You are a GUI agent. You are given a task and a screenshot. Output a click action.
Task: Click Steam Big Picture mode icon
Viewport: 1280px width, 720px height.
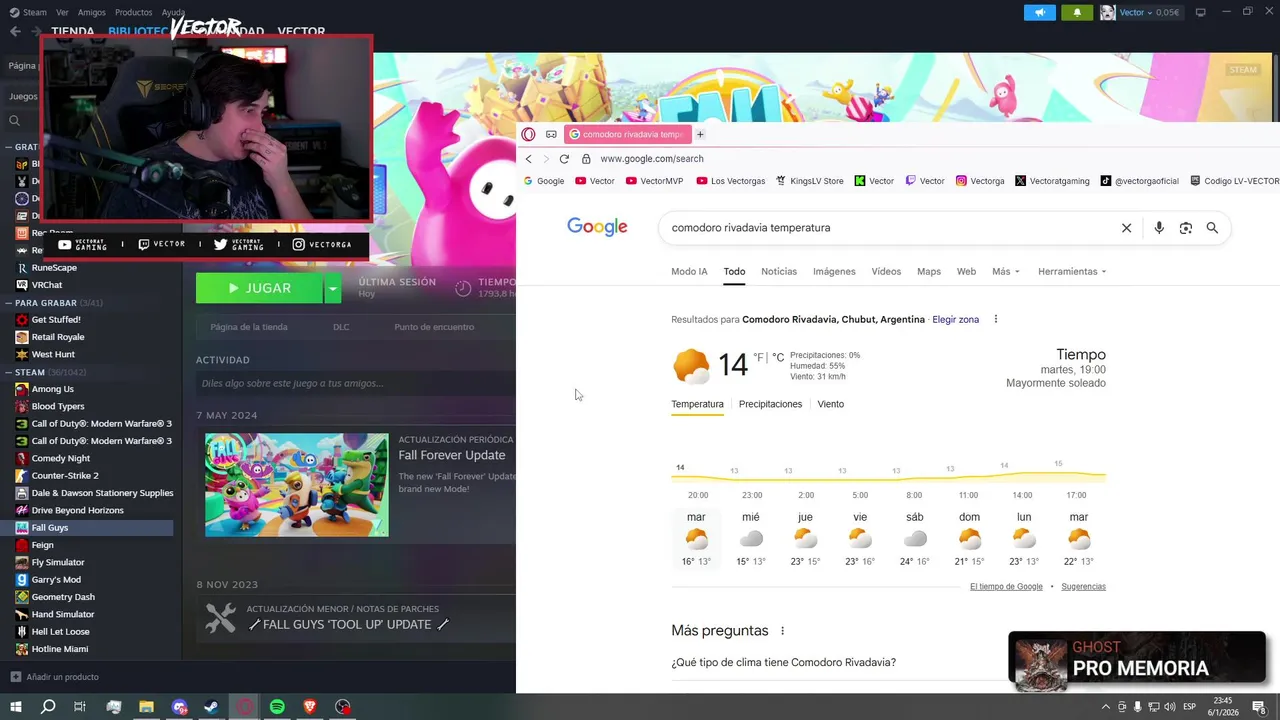click(x=1200, y=12)
